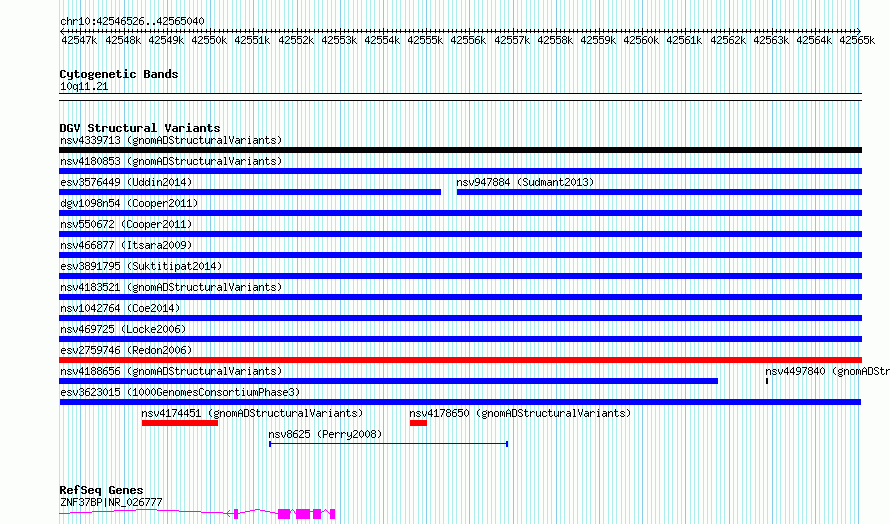Click the red nsv4174451 variant bar
Viewport: 890px width, 524px height.
point(180,423)
